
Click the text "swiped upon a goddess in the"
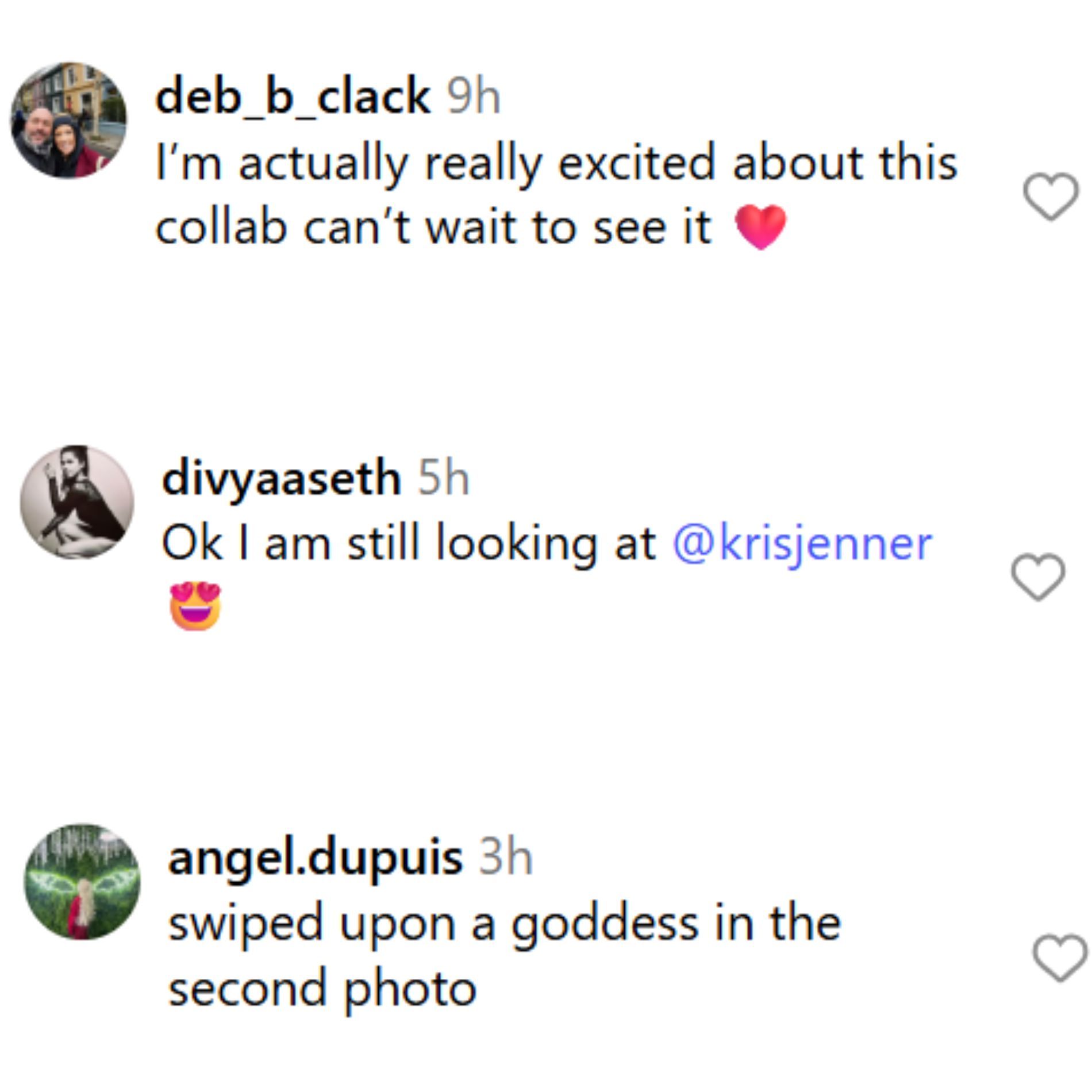tap(504, 924)
